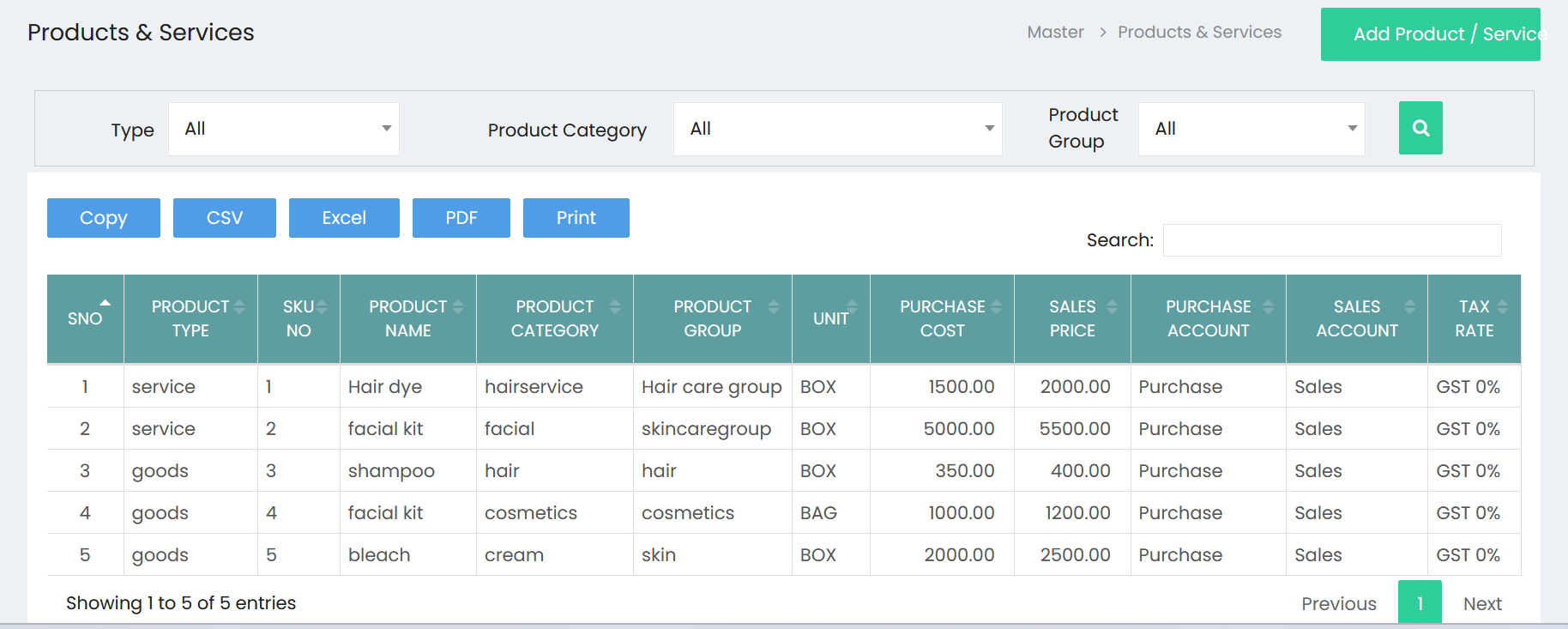Click the Copy button

104,218
